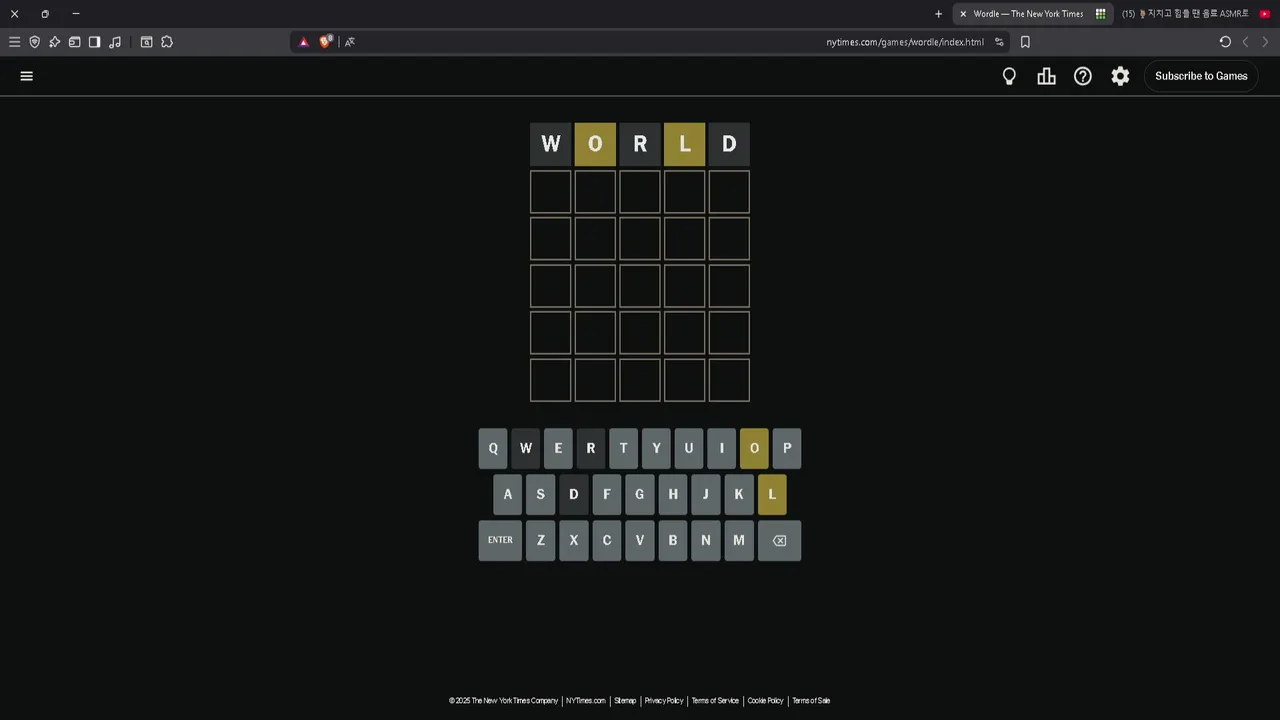
Task: Toggle the sidebar panel icon in the toolbar
Action: click(x=94, y=42)
